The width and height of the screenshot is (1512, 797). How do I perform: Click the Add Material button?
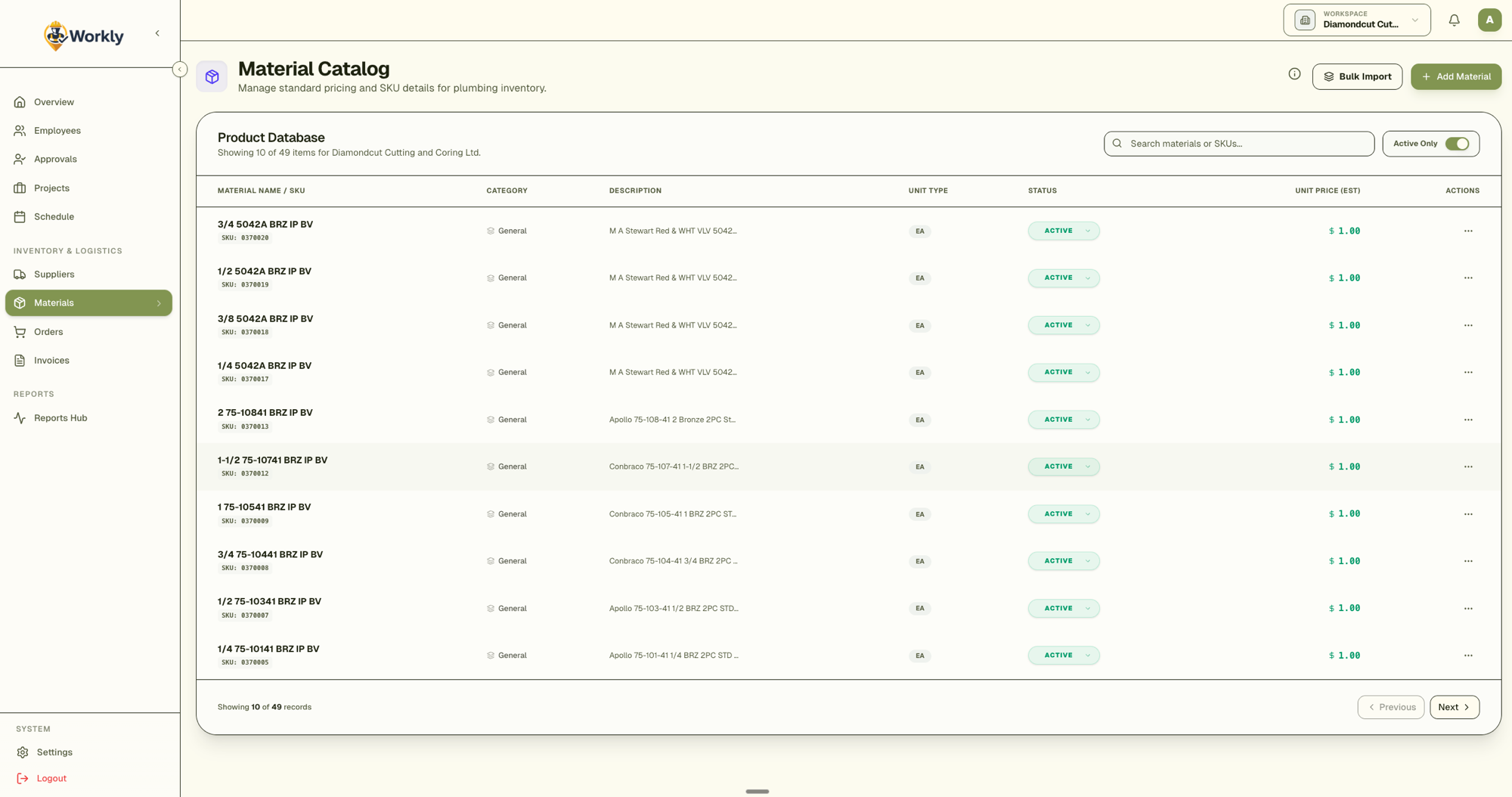tap(1455, 76)
